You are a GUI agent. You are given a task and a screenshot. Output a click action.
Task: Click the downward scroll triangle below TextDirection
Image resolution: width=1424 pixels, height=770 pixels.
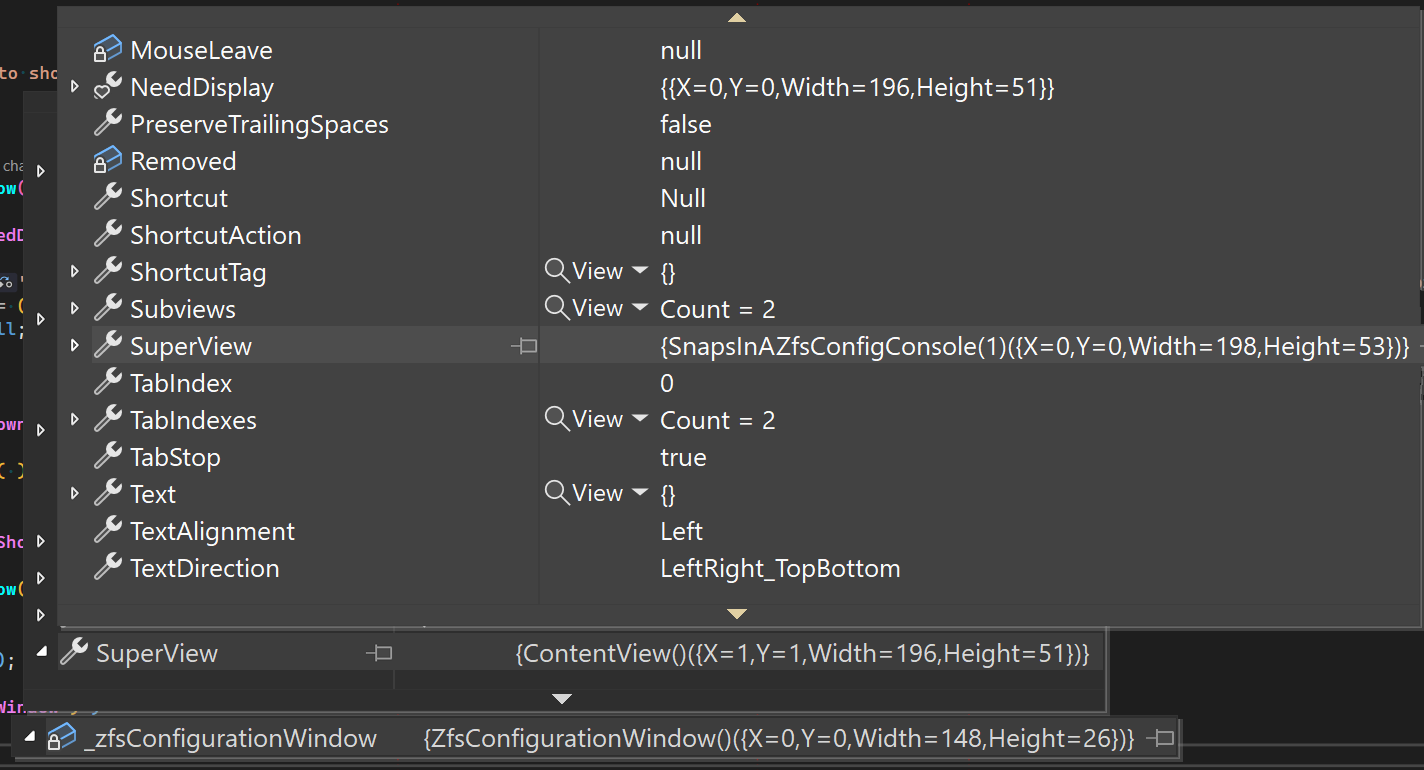tap(737, 613)
